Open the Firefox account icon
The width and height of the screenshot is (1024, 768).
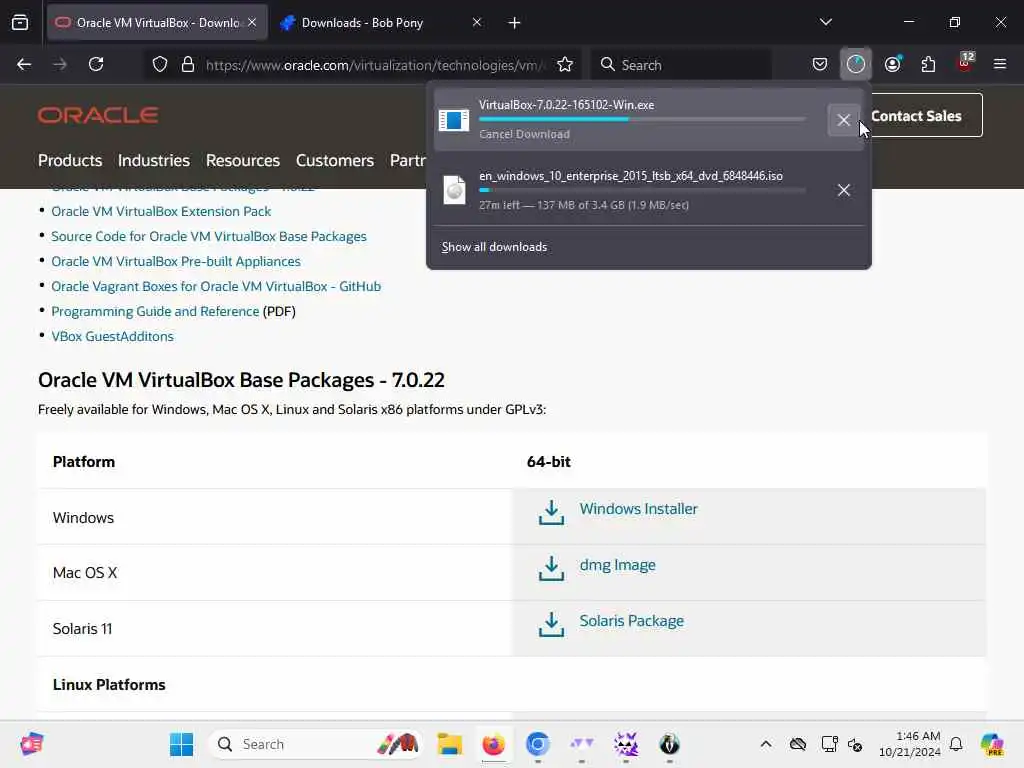(892, 64)
